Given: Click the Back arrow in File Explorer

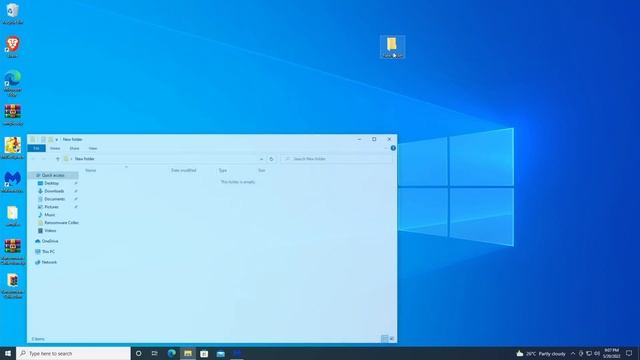Looking at the screenshot, I should (34, 159).
